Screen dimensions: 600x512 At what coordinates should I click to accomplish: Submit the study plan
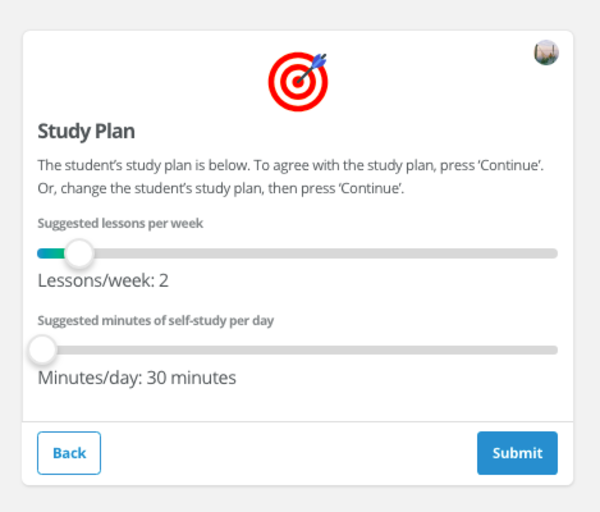(517, 453)
